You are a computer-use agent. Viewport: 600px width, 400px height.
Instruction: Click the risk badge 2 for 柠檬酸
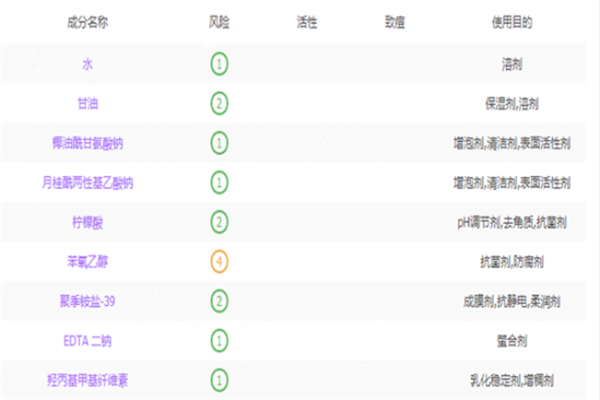pos(219,221)
